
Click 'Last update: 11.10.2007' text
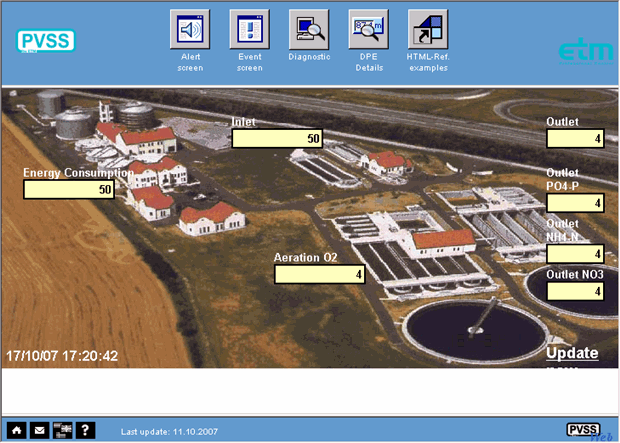point(169,432)
